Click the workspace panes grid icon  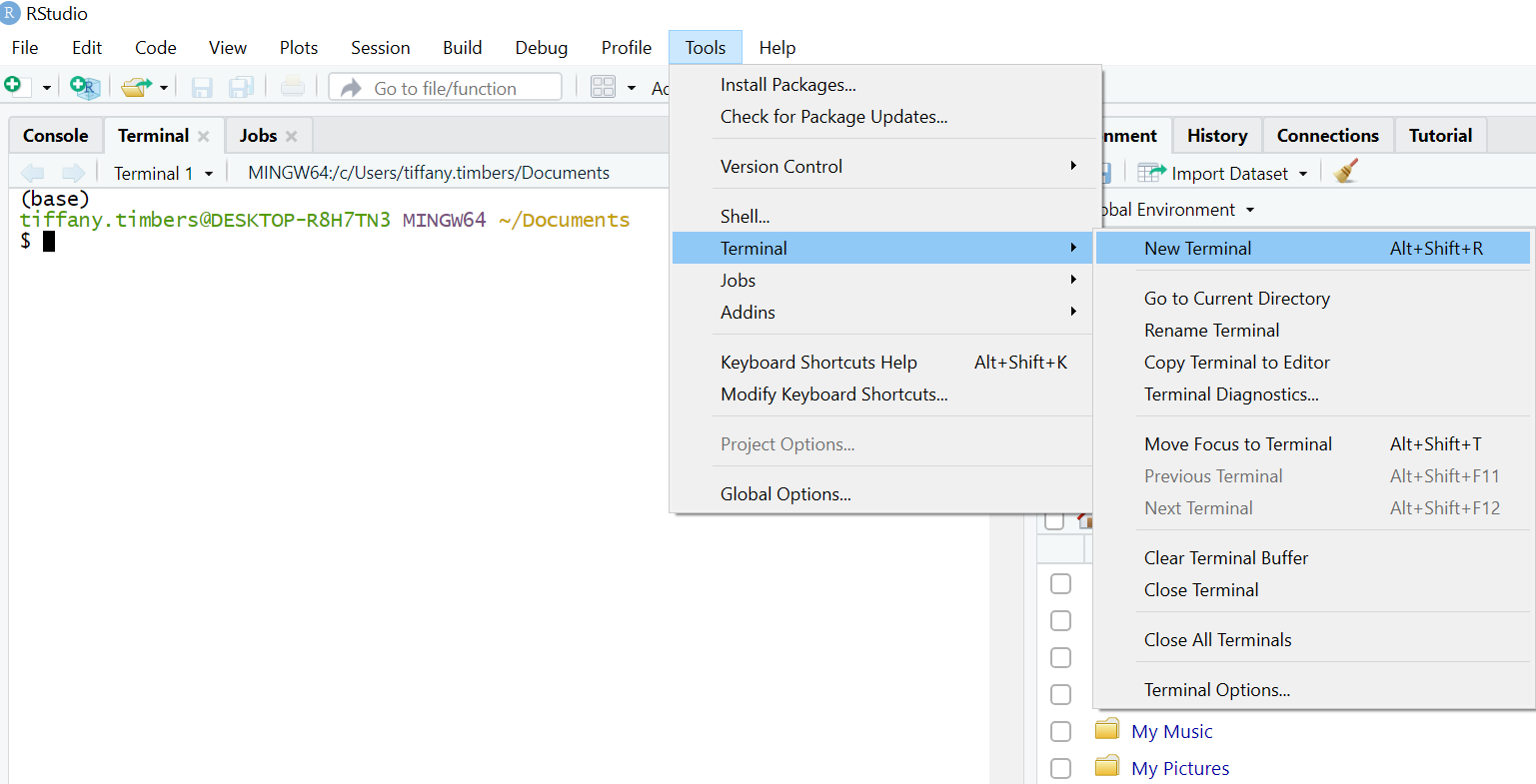[x=603, y=88]
